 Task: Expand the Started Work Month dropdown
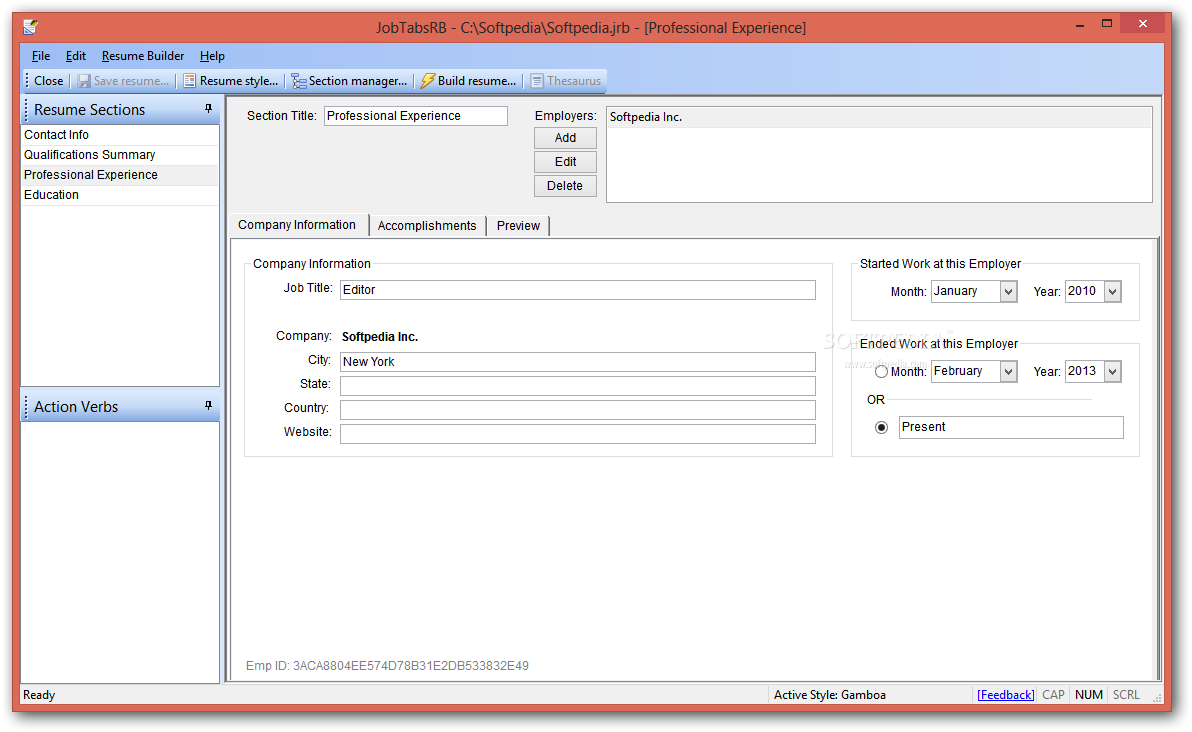click(1008, 291)
